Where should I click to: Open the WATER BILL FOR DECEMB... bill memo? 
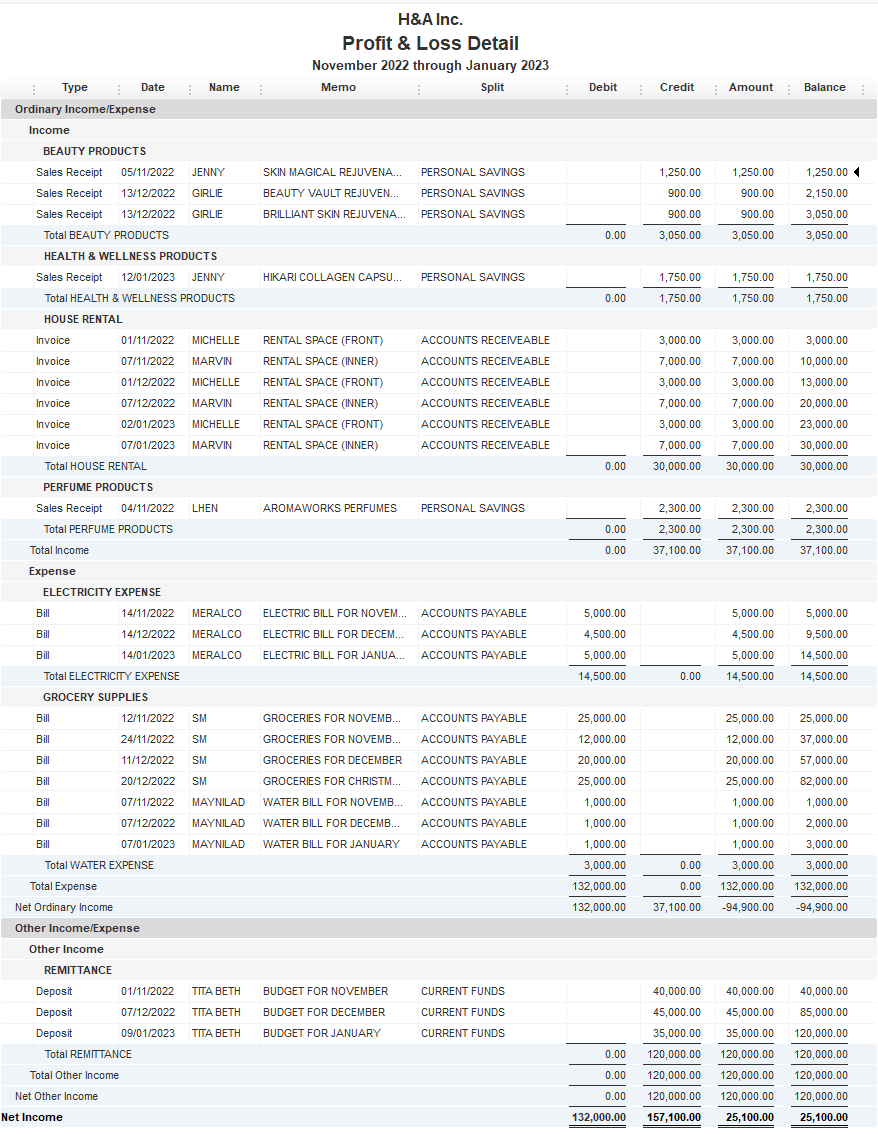tap(332, 822)
